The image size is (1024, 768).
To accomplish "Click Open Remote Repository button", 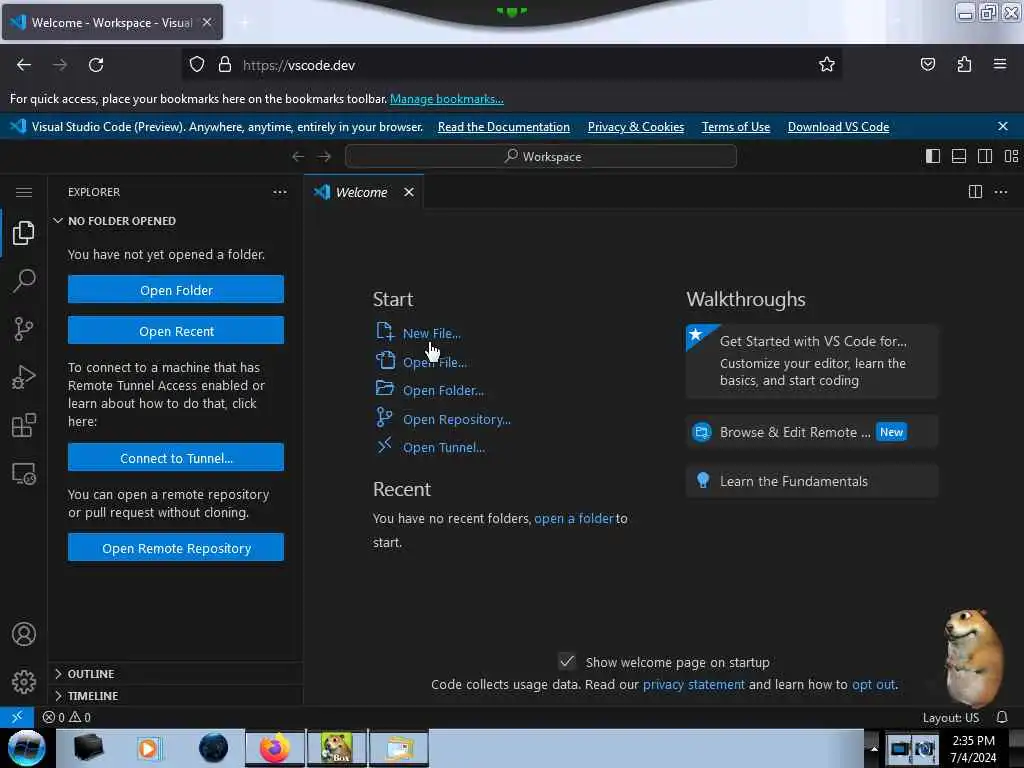I will pyautogui.click(x=176, y=547).
